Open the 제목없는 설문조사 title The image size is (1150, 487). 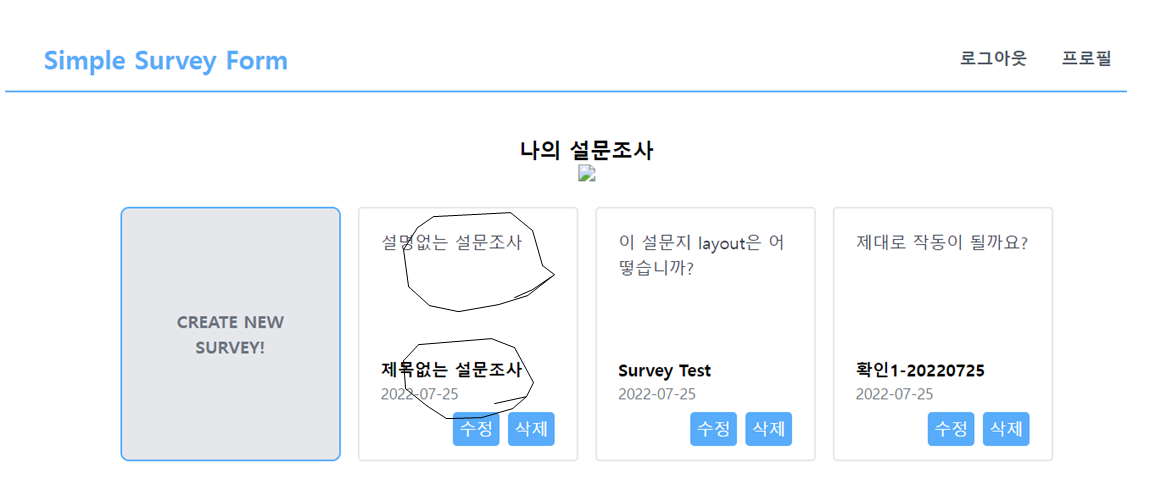click(x=451, y=370)
